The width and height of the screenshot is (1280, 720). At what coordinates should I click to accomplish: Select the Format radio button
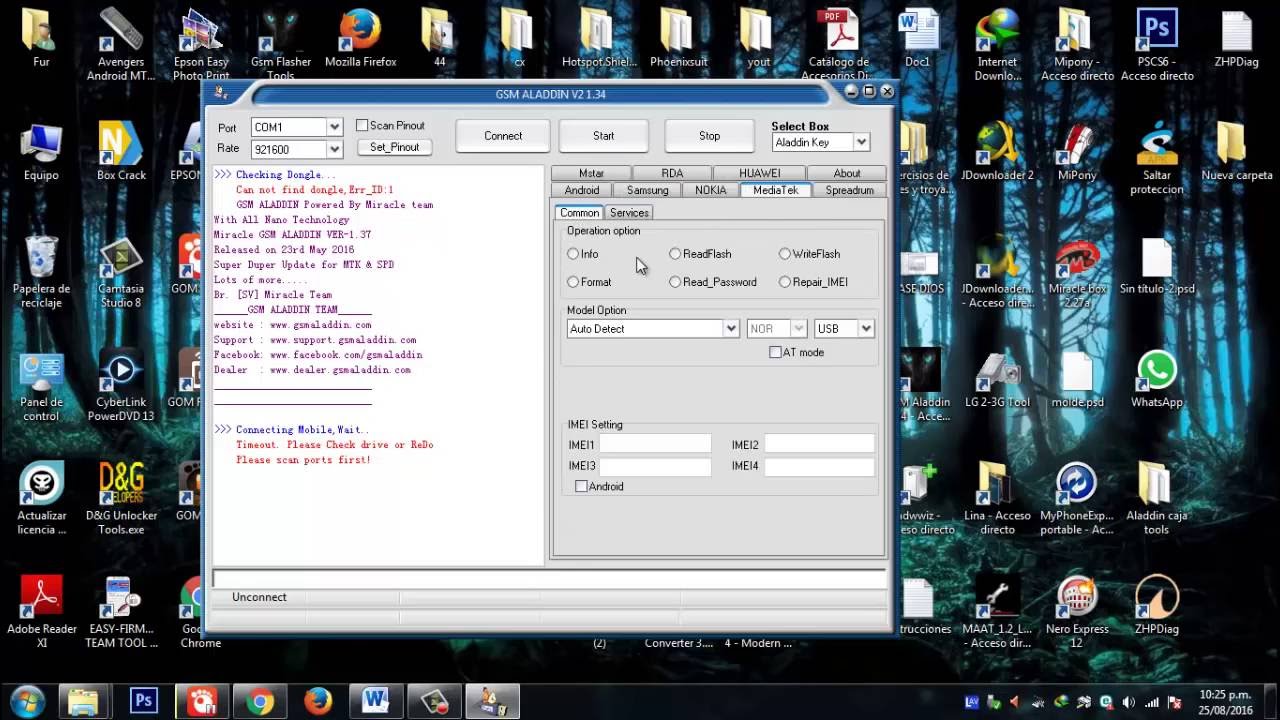click(573, 282)
